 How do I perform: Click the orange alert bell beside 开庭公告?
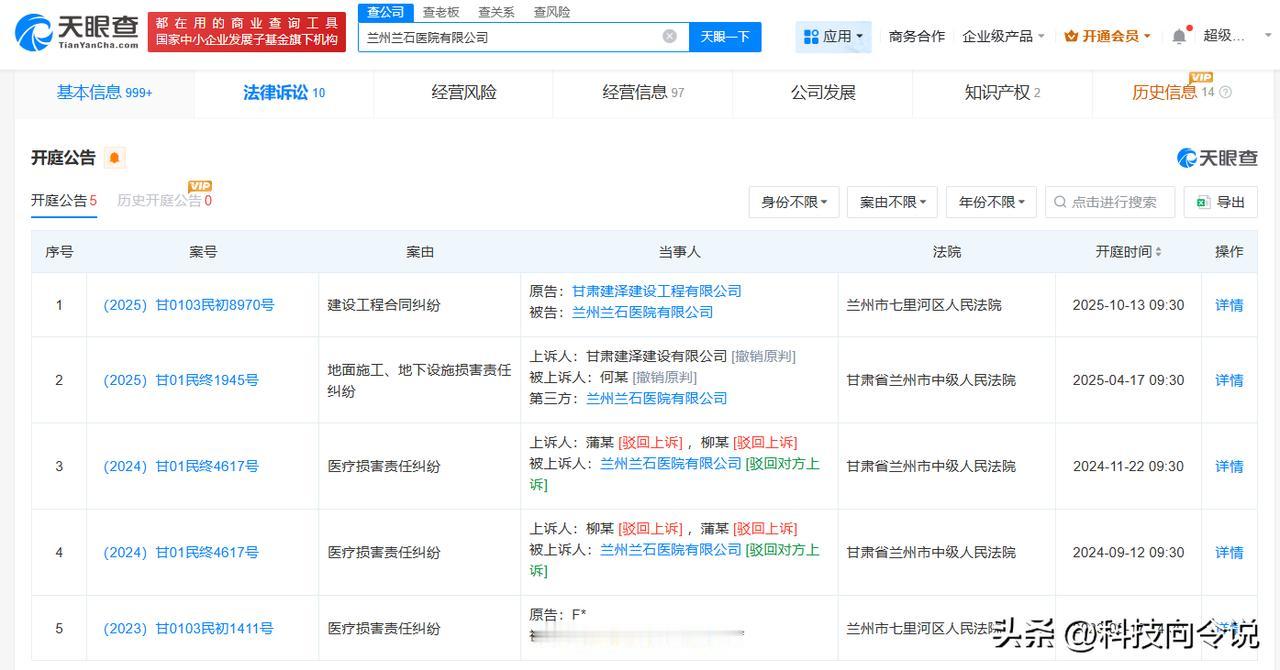tap(114, 158)
